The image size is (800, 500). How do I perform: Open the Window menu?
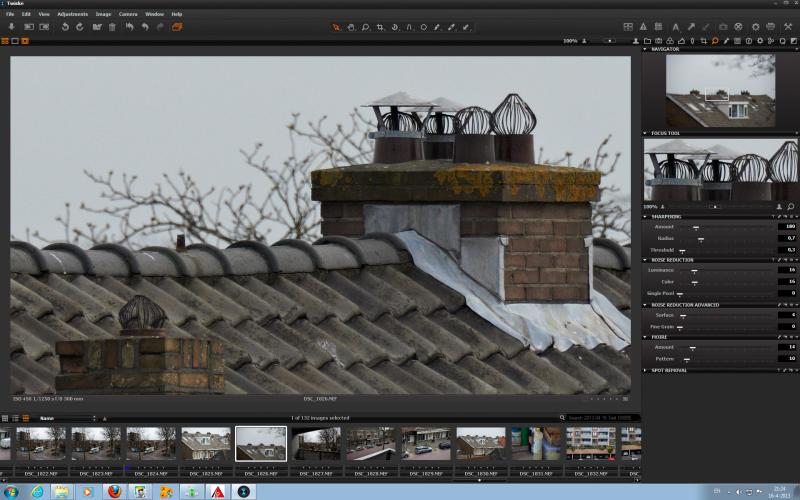point(155,14)
